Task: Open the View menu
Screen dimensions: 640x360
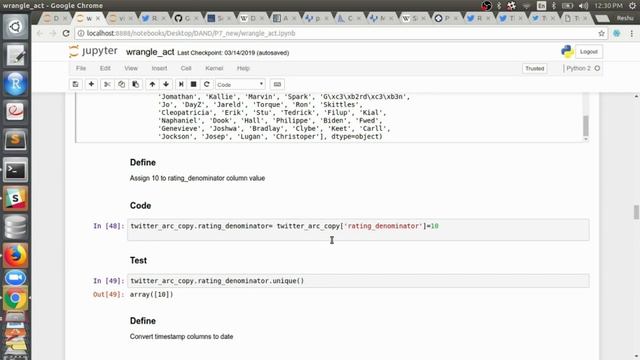Action: (x=131, y=68)
